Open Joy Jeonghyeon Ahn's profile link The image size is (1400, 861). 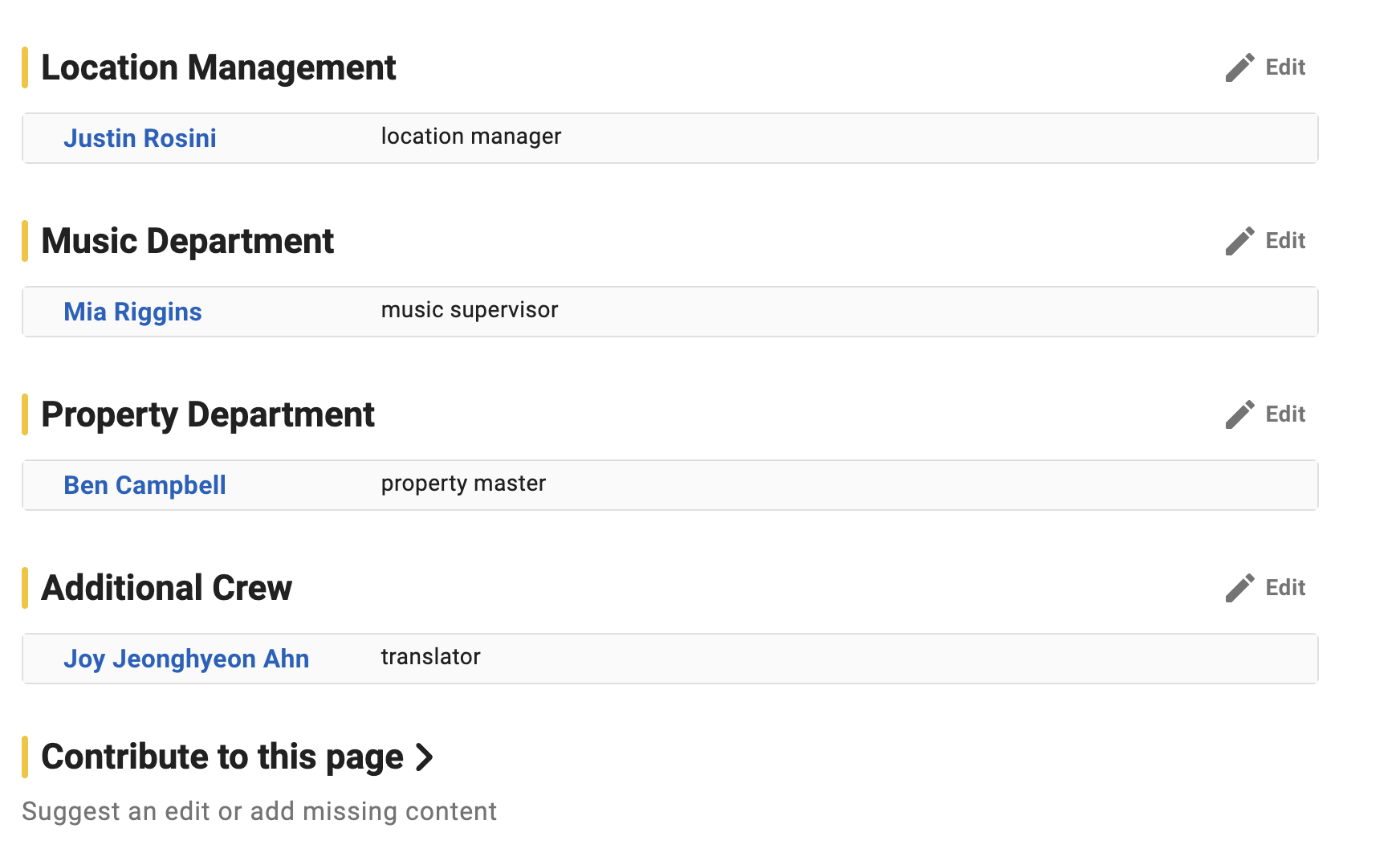pos(186,659)
